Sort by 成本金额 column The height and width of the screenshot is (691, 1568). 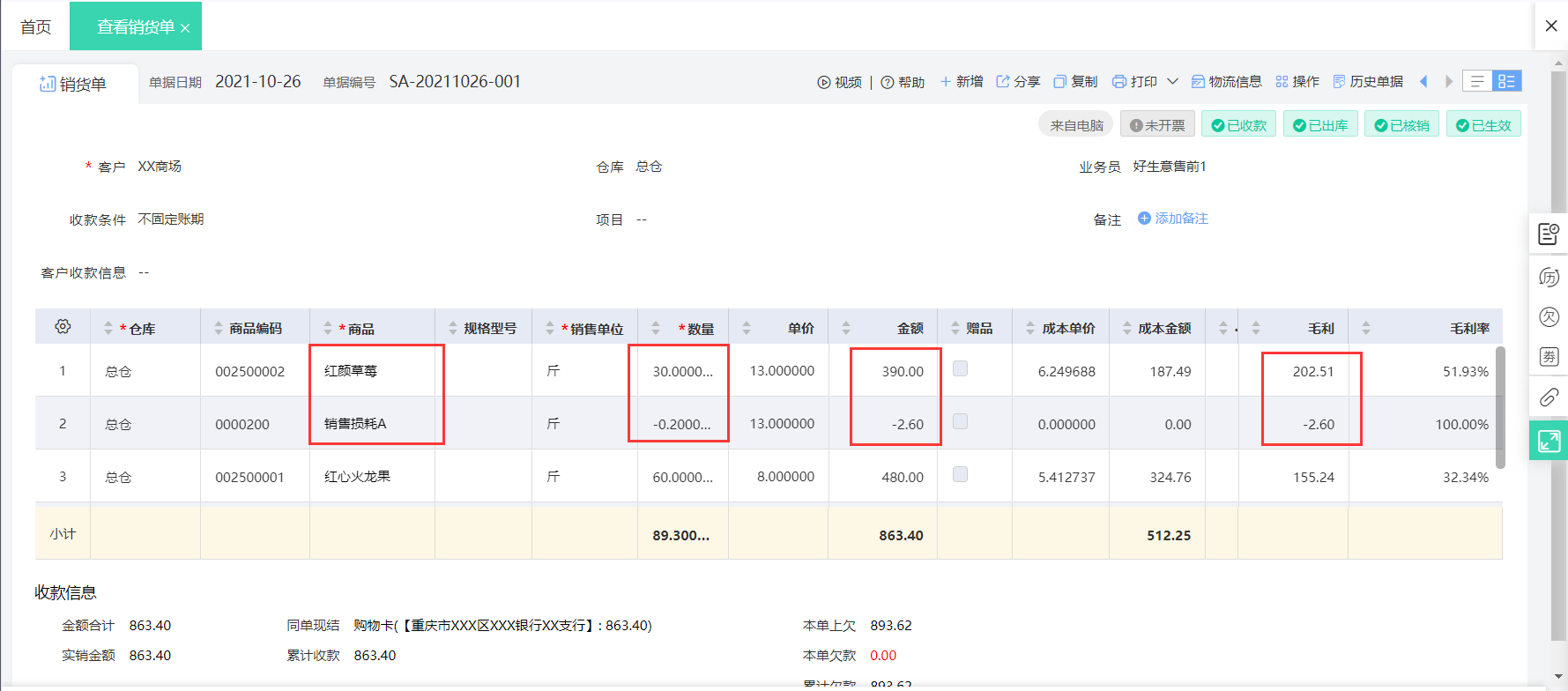tap(1127, 329)
